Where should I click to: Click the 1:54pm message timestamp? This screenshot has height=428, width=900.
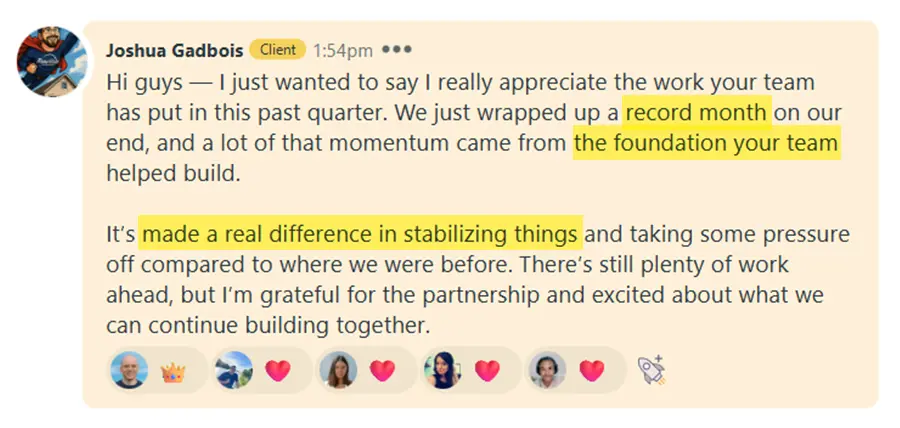[342, 49]
